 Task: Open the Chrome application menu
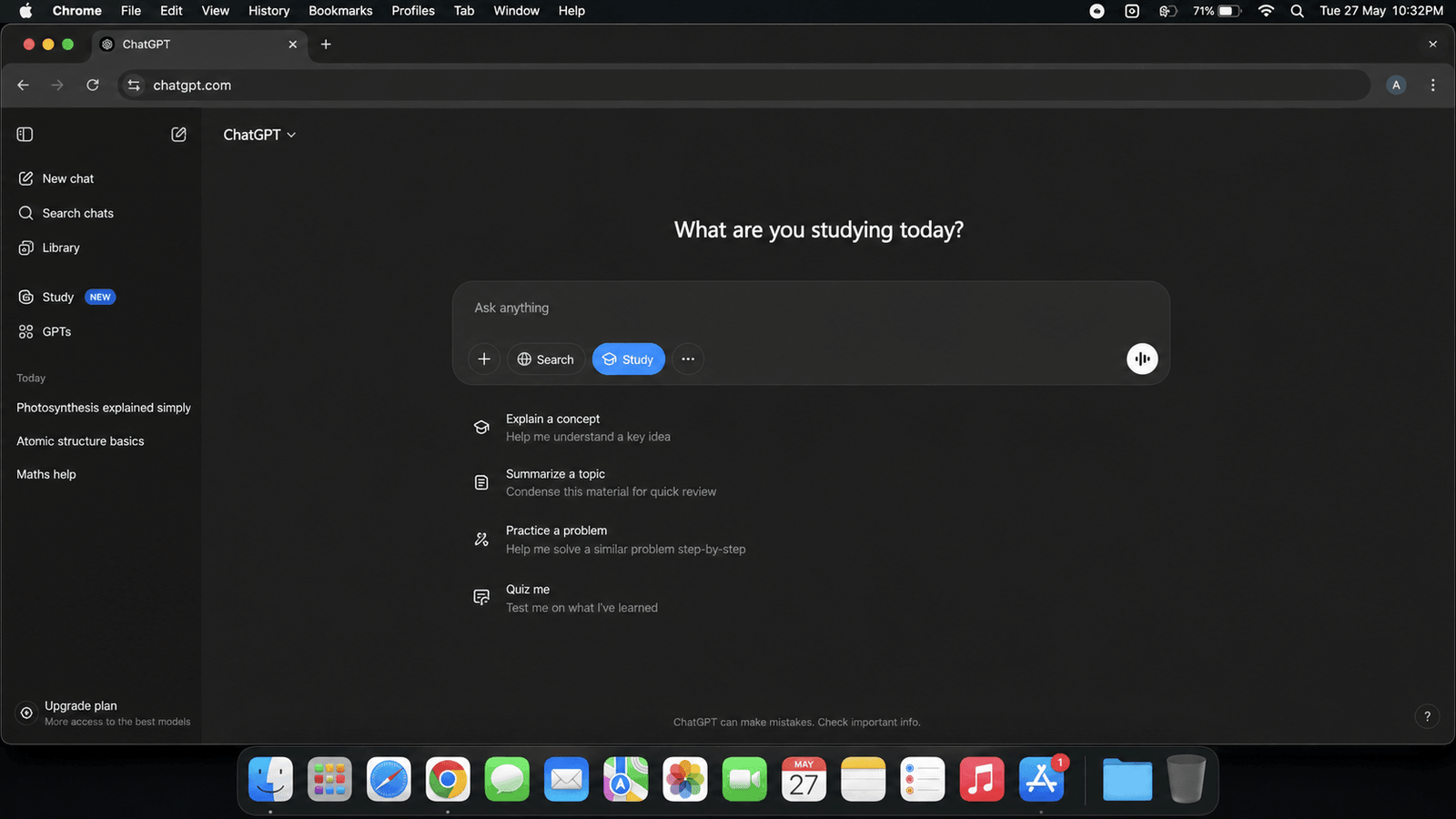(x=77, y=11)
